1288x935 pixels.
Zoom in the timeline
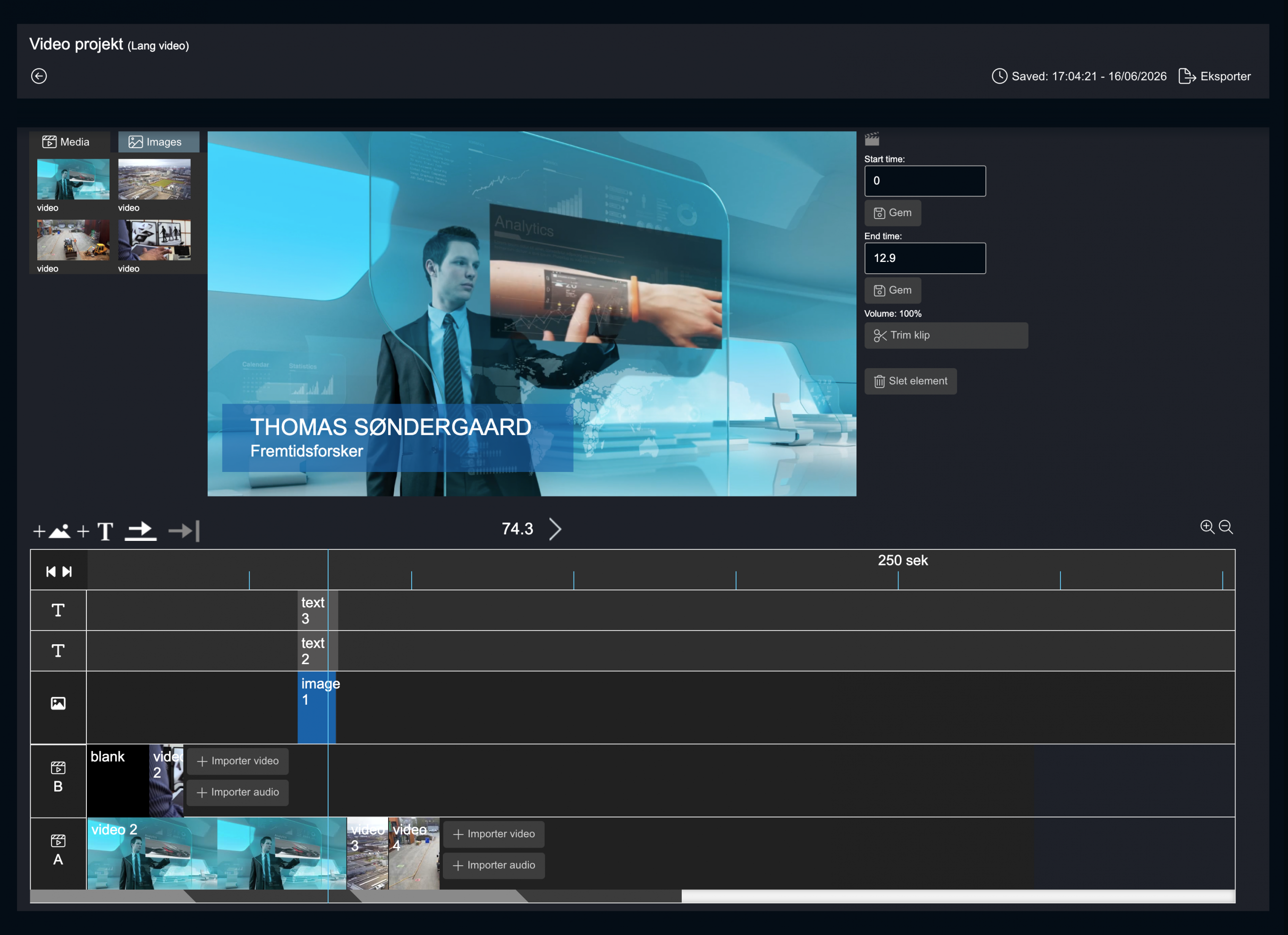1207,527
